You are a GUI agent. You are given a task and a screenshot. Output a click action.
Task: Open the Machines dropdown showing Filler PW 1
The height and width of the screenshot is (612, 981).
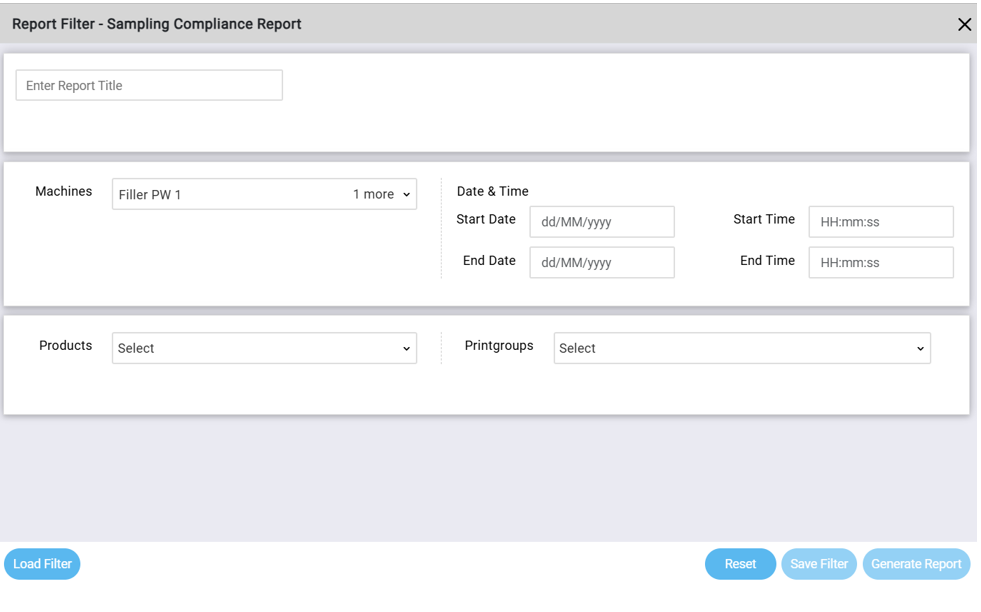tap(264, 195)
